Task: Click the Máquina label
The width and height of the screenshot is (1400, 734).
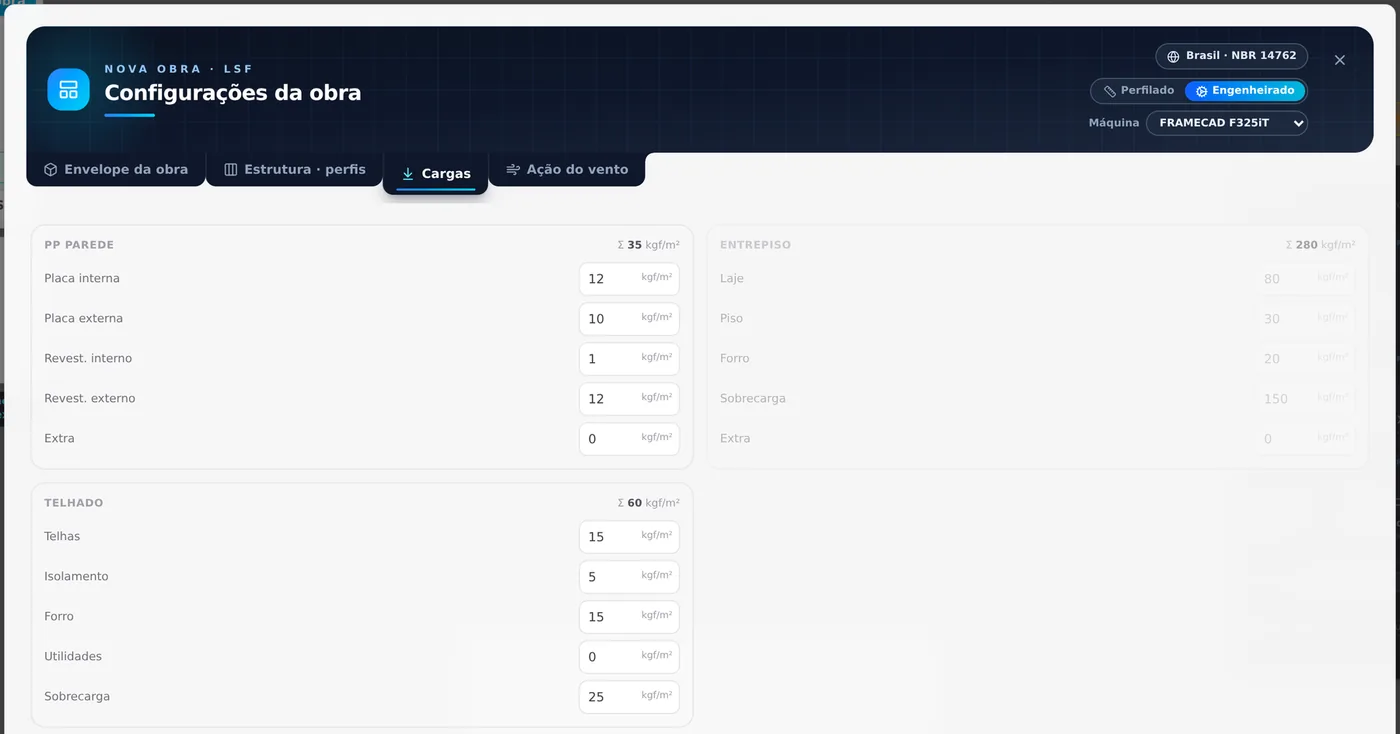Action: (x=1114, y=123)
